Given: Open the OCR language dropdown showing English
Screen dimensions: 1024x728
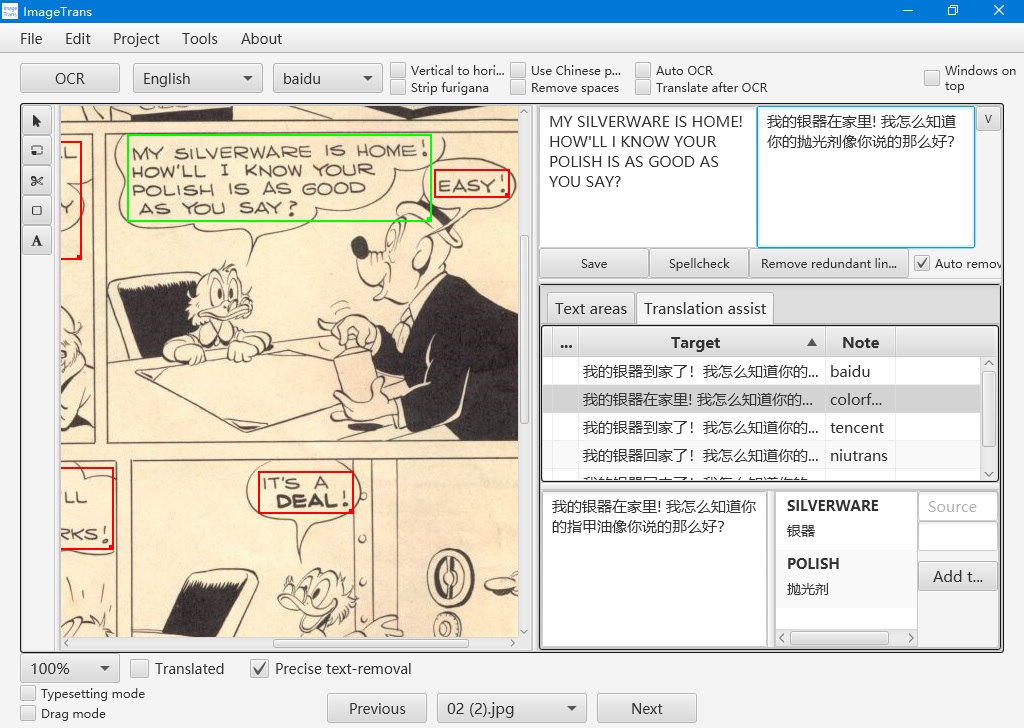Looking at the screenshot, I should tap(197, 78).
